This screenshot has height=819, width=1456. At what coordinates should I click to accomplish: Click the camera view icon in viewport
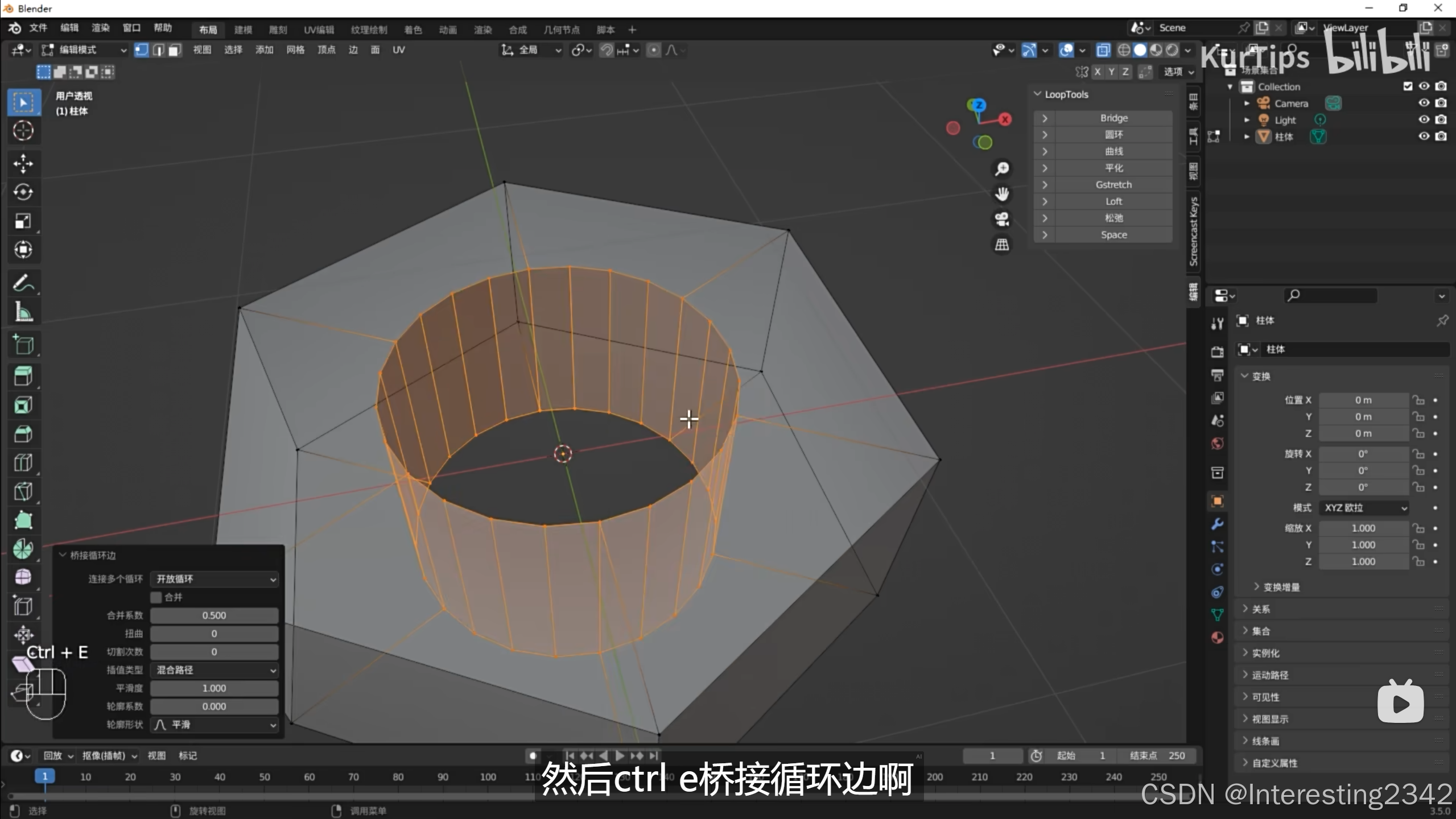[x=1001, y=219]
